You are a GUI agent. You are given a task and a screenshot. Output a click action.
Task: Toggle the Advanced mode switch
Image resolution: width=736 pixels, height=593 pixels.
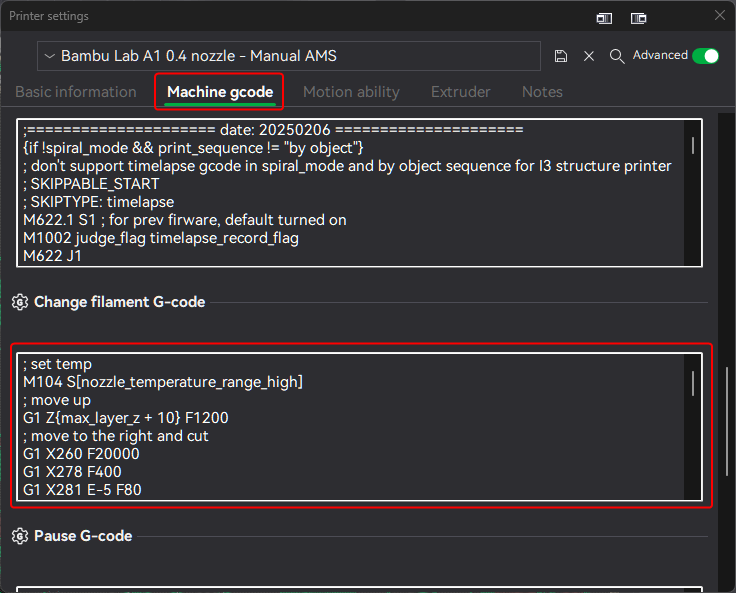click(705, 56)
